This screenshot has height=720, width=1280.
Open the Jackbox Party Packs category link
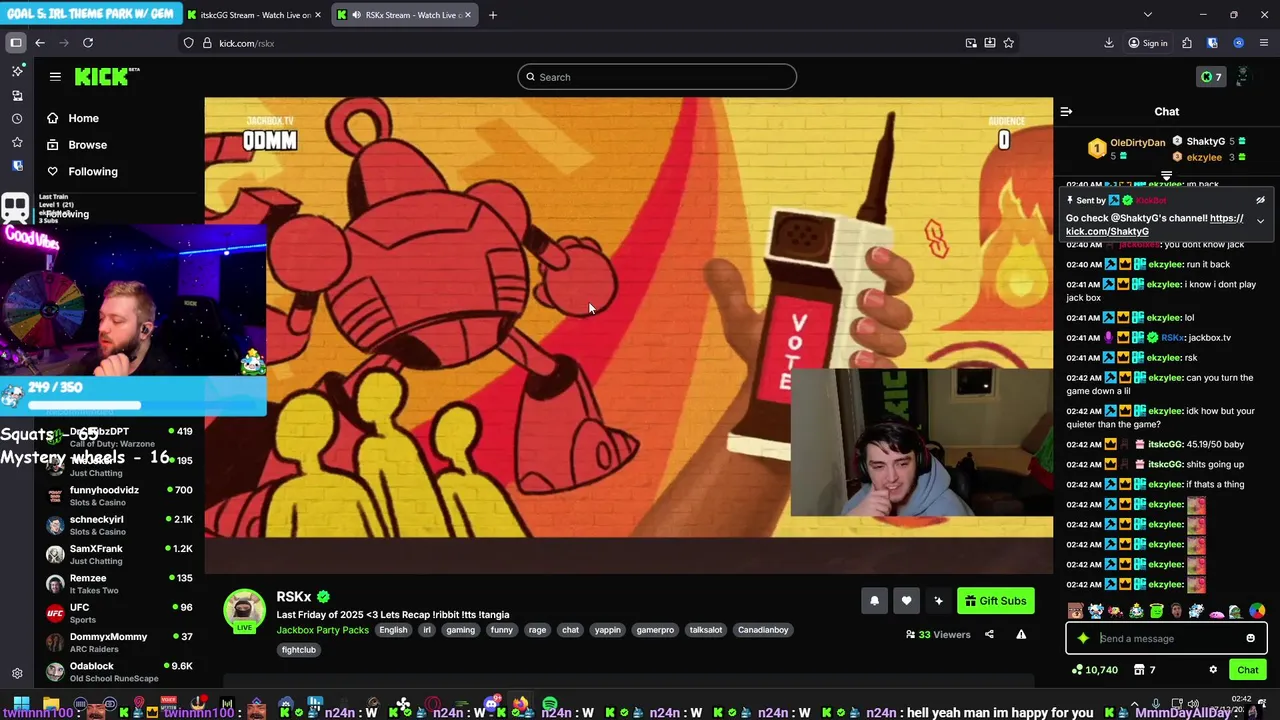click(322, 630)
